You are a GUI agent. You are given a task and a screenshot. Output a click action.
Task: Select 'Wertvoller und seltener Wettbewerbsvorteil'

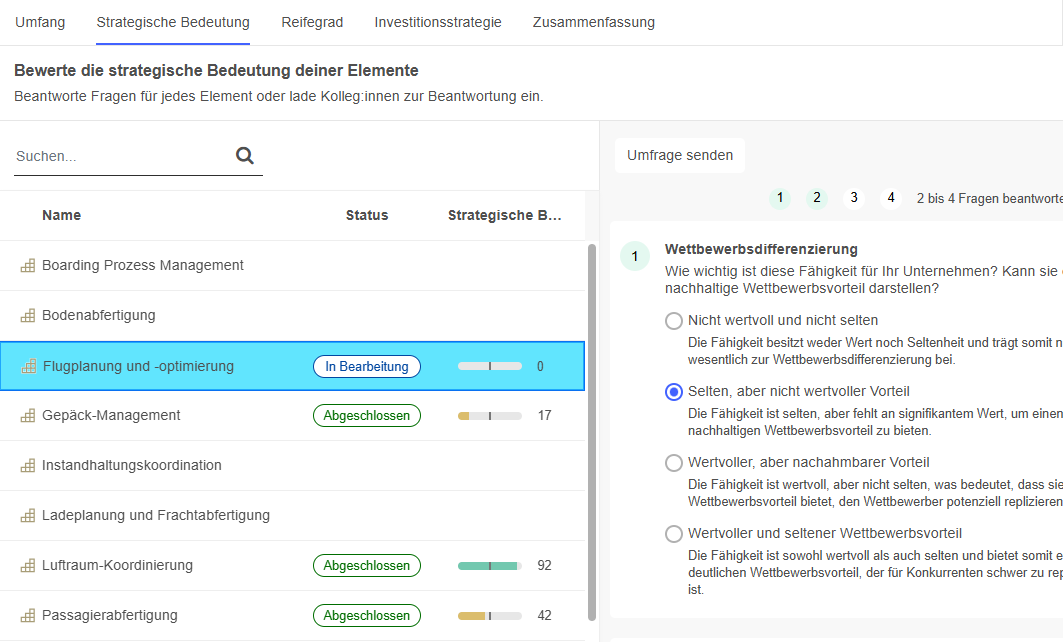(x=673, y=534)
